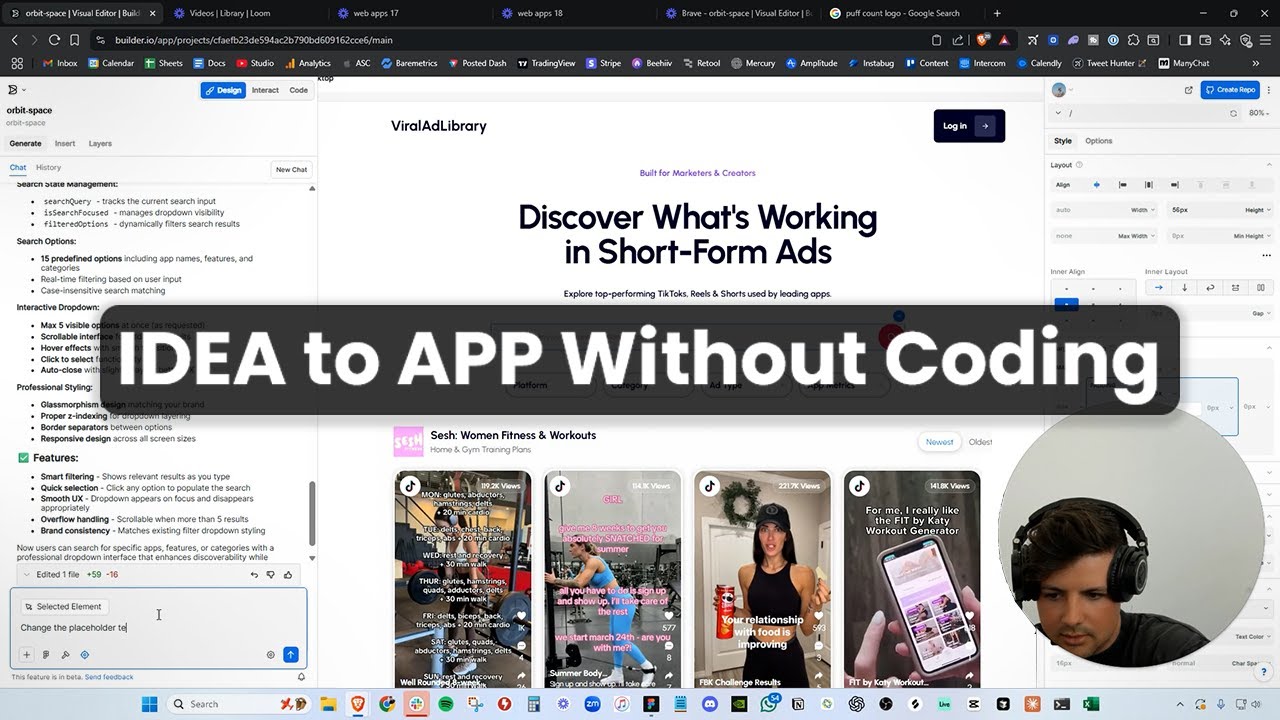
Task: Click the thumbs down icon on Edited file row
Action: coord(270,575)
